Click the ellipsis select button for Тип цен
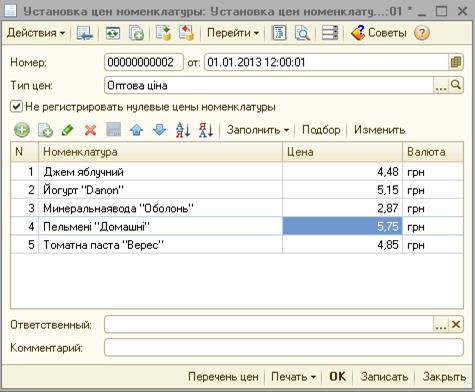 tap(441, 86)
